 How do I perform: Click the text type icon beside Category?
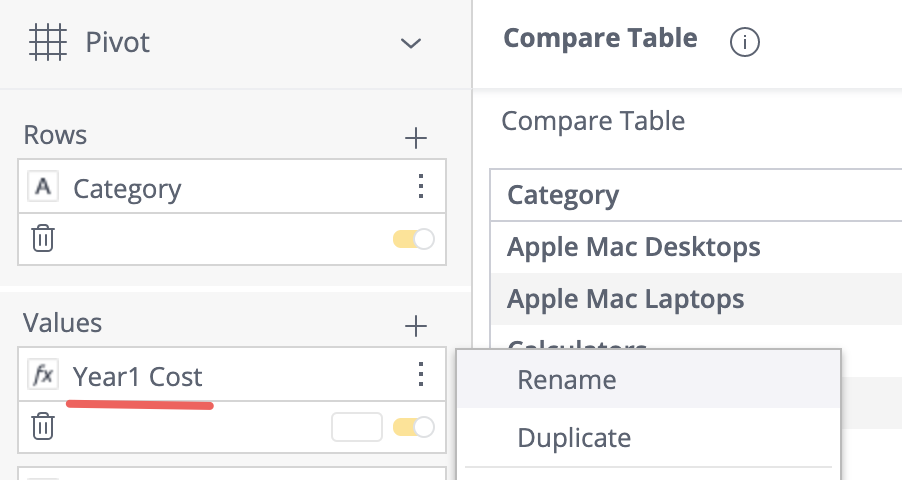(43, 186)
